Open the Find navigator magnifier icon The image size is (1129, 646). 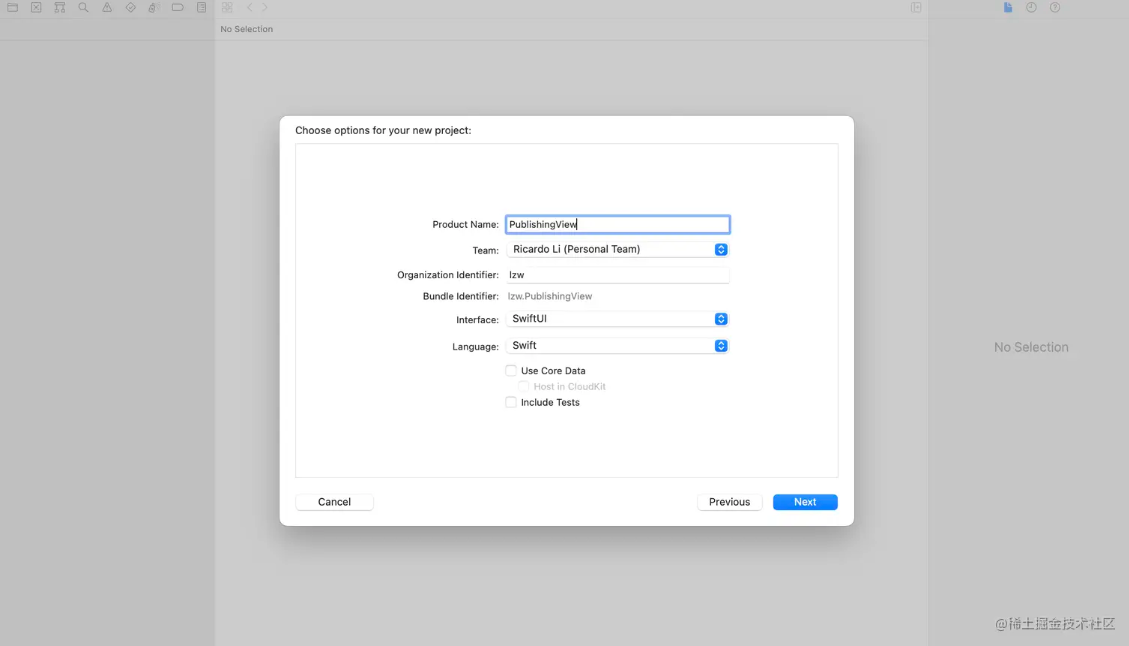coord(83,8)
